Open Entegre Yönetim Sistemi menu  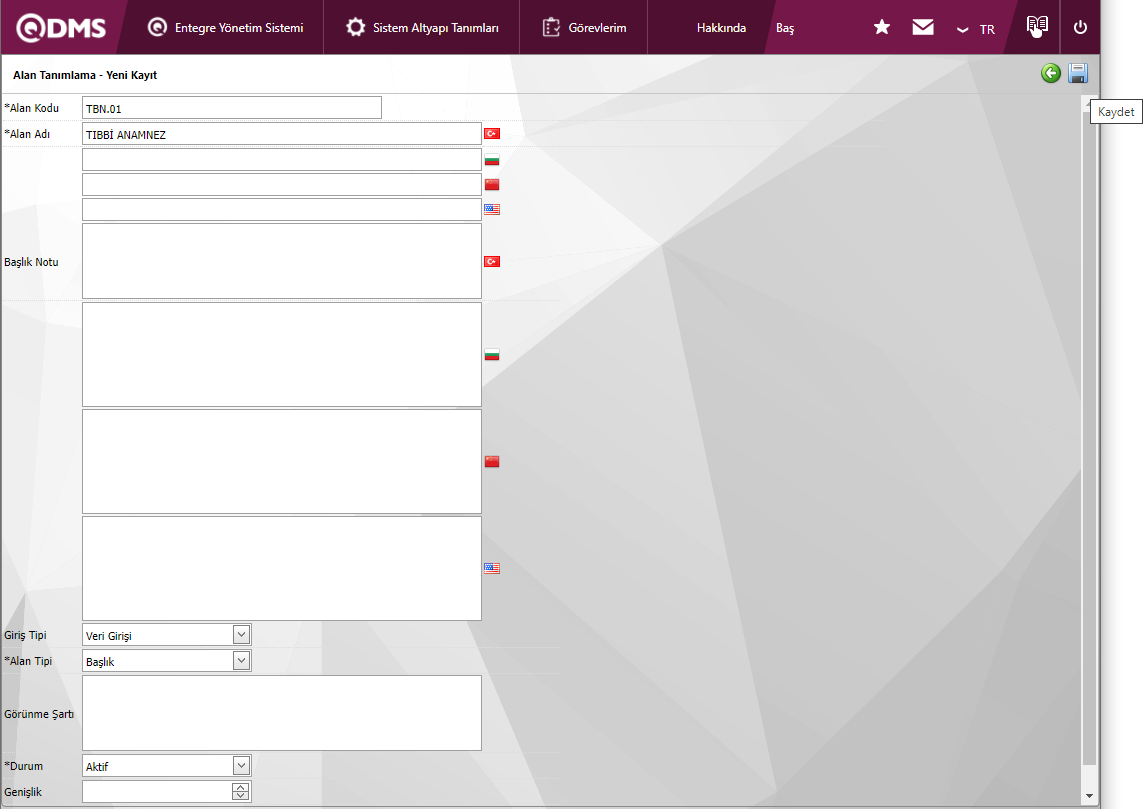226,27
